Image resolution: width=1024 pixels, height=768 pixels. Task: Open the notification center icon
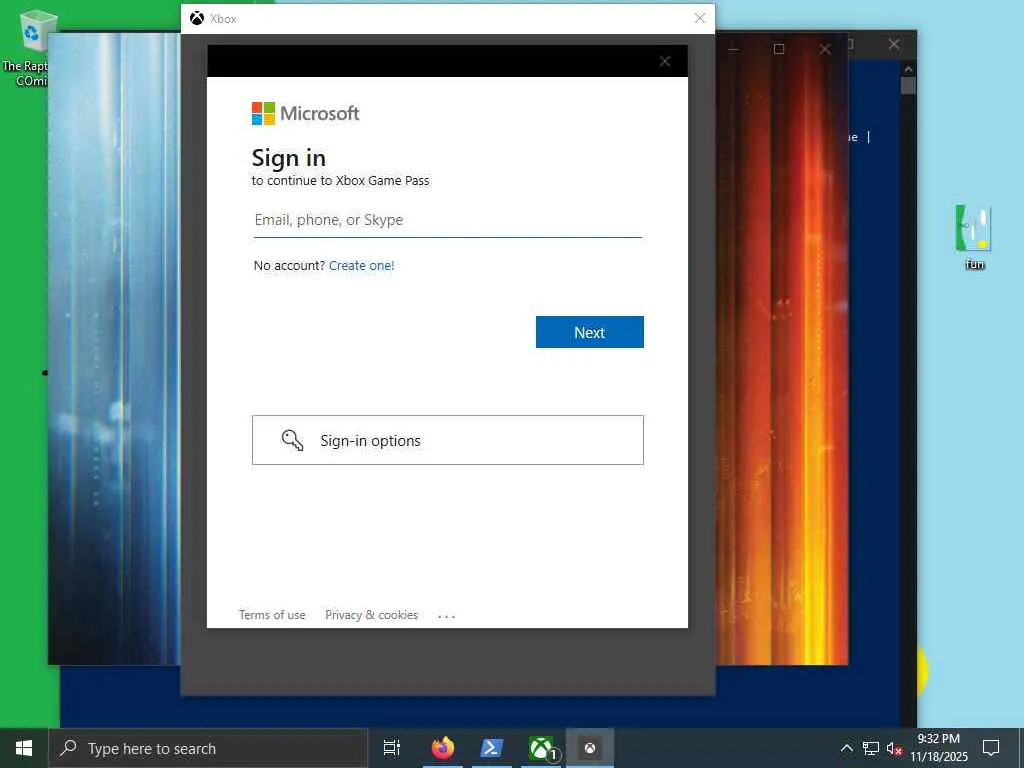point(991,748)
